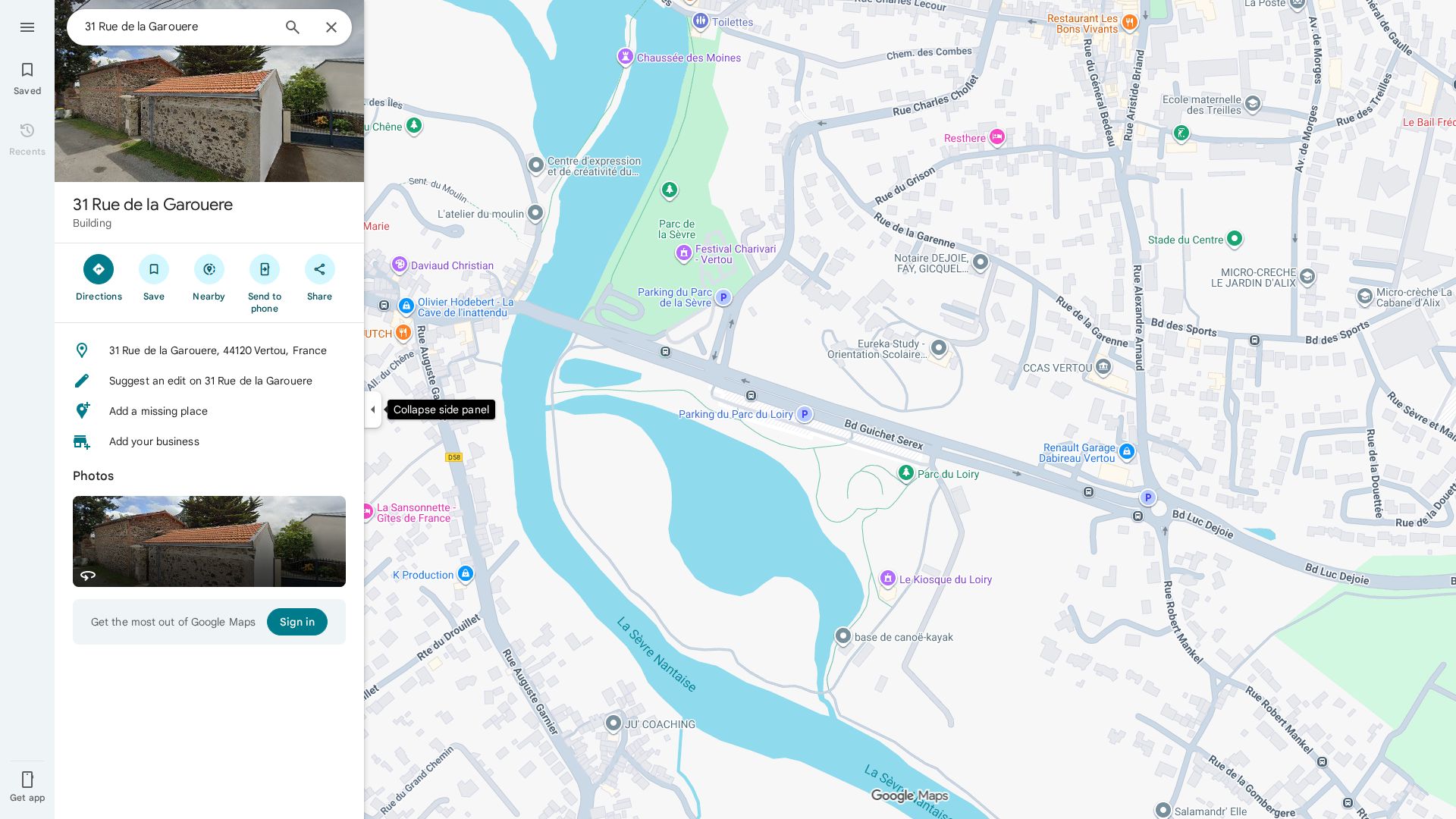Clear the search box with the X
Screen dimensions: 1456x819
click(331, 27)
